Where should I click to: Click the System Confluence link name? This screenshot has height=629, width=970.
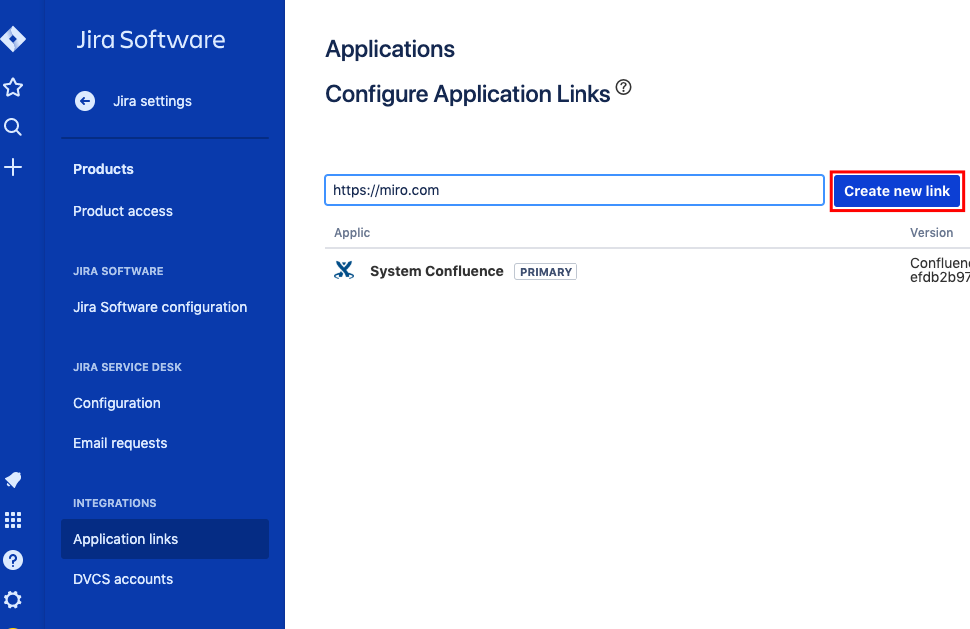437,271
